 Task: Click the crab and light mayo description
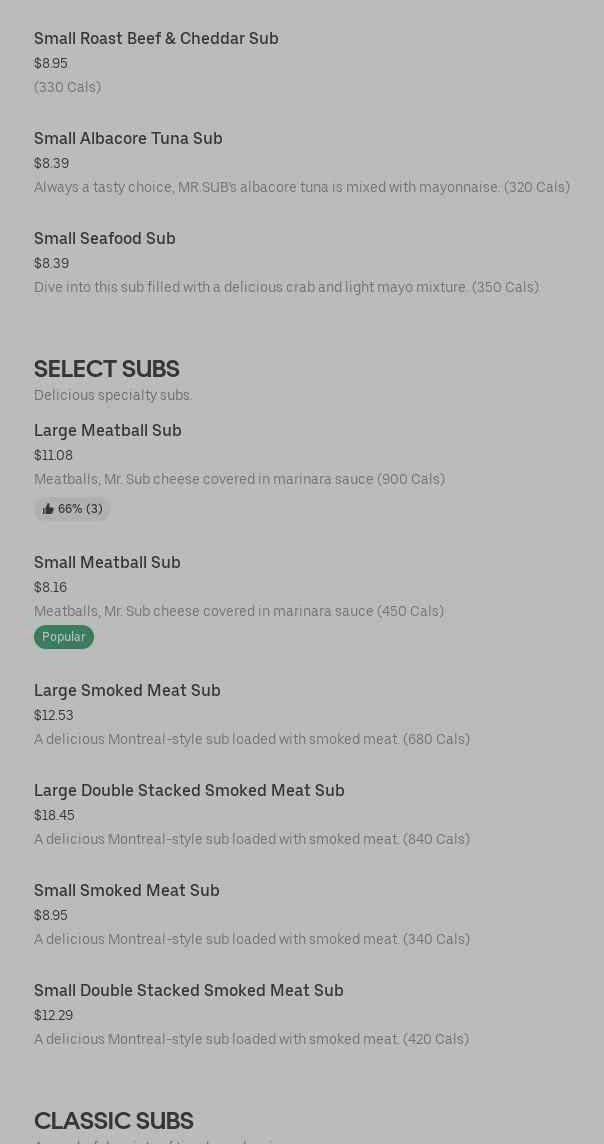286,287
